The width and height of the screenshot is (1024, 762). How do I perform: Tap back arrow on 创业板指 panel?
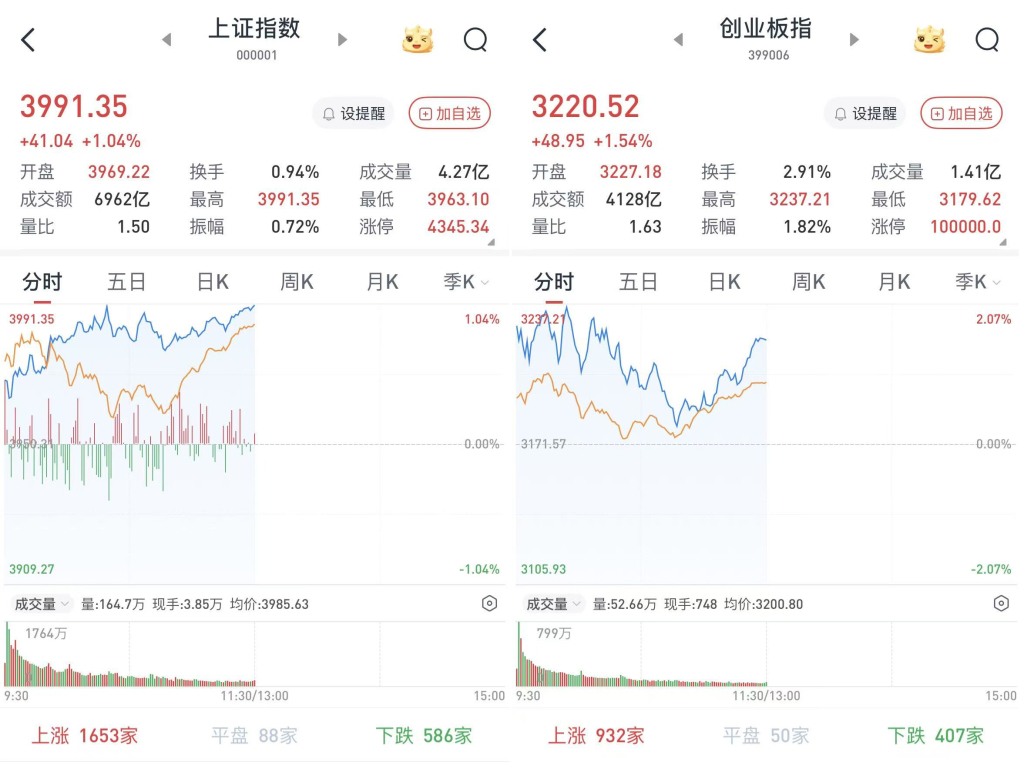coord(540,40)
